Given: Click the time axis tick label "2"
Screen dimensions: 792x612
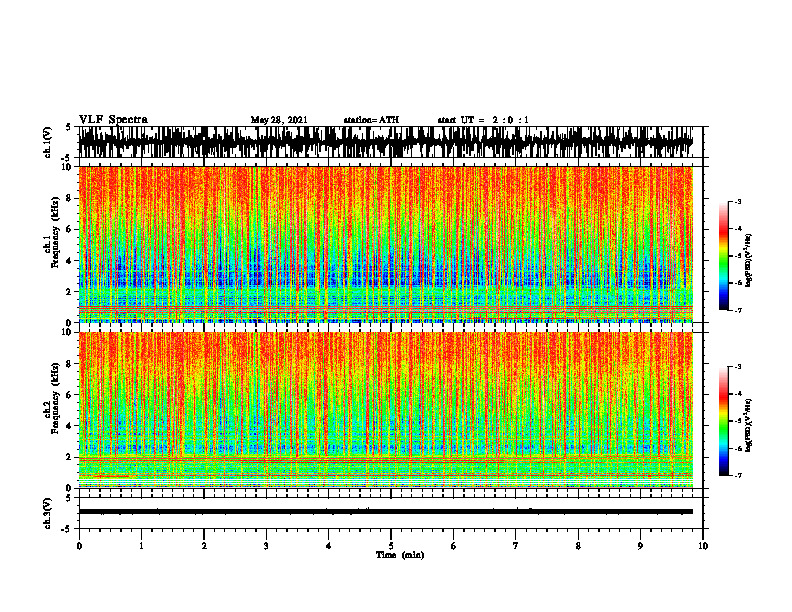Looking at the screenshot, I should [x=204, y=546].
